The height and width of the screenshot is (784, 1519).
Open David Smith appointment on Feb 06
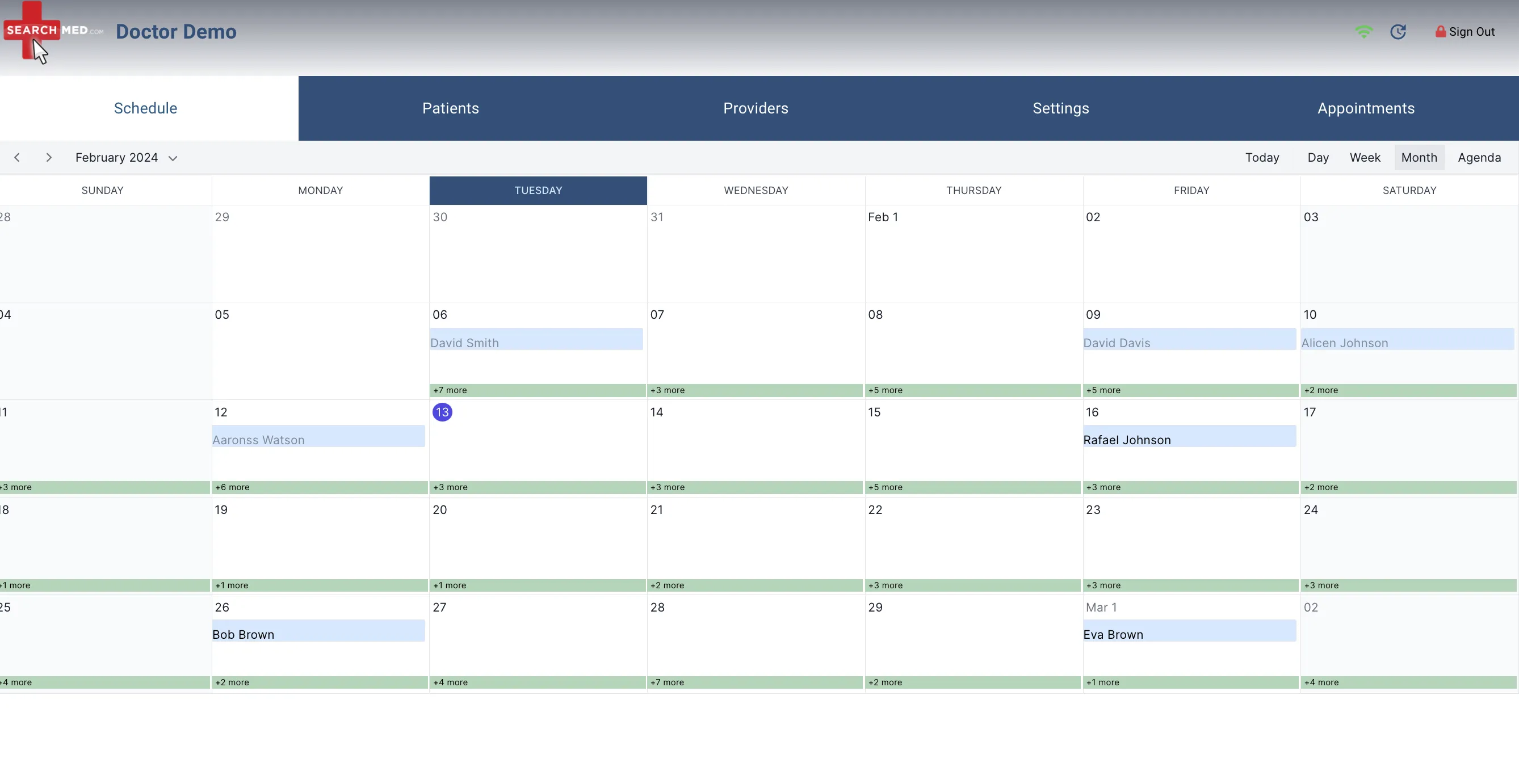(536, 339)
